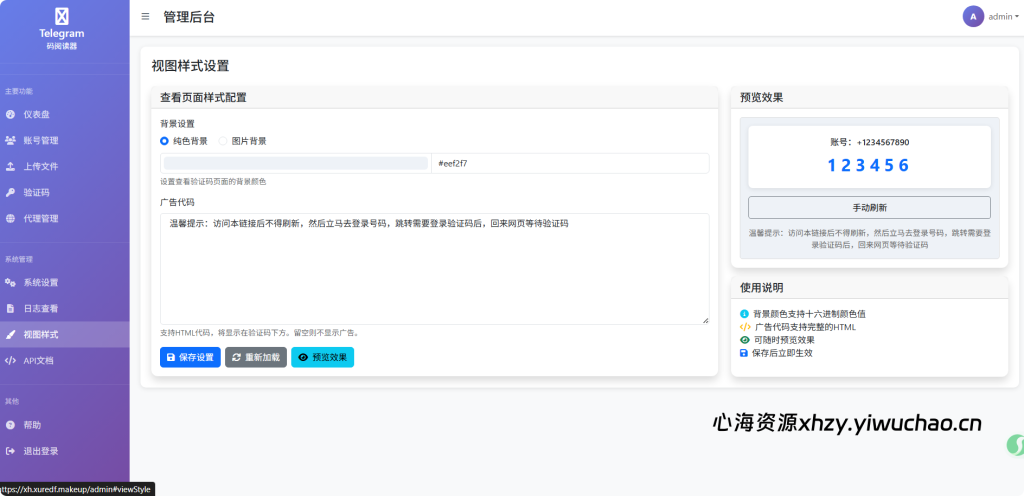Click the key icon beside 验证码
The width and height of the screenshot is (1024, 496).
tap(10, 192)
